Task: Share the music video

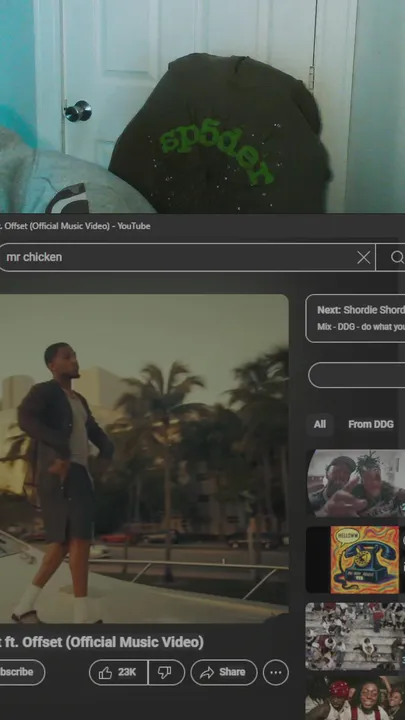Action: pos(224,672)
